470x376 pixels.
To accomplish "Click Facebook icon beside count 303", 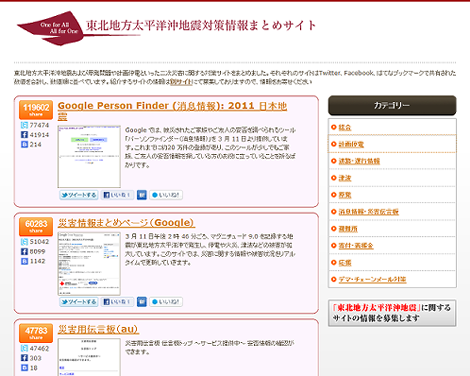I will coord(24,358).
